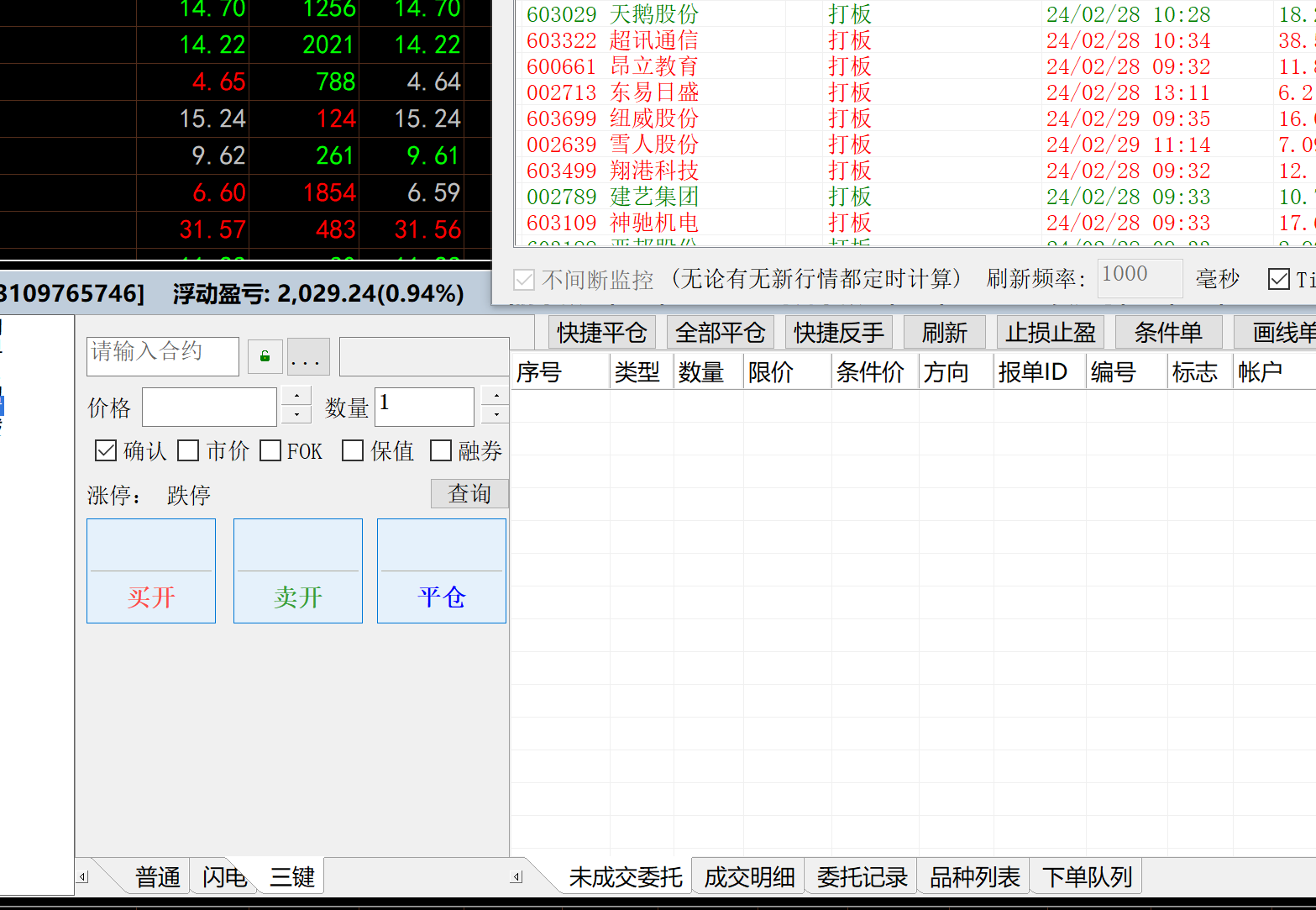Click the 画线单 button

(1275, 333)
